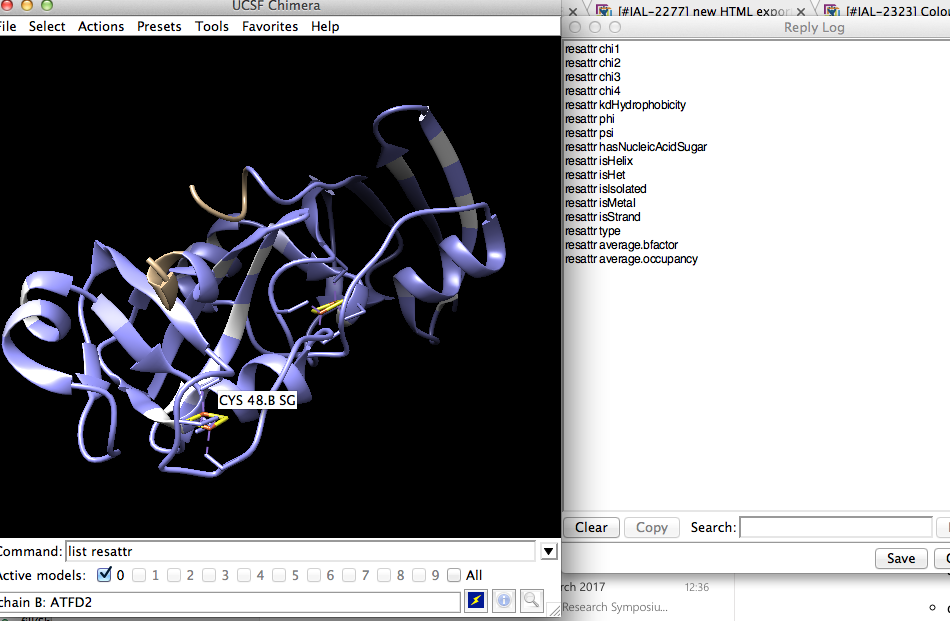
Task: Expand the command history dropdown arrow
Action: pos(548,551)
